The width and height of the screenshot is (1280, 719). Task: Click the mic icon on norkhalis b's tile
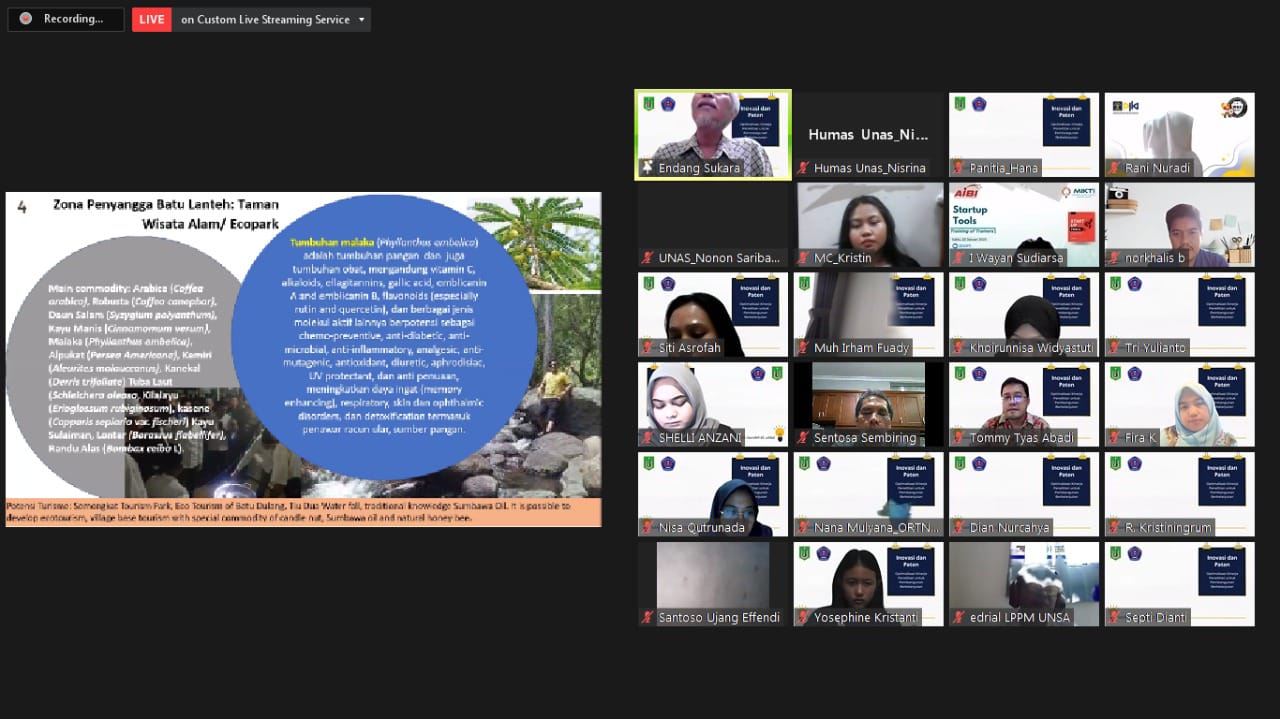1113,257
